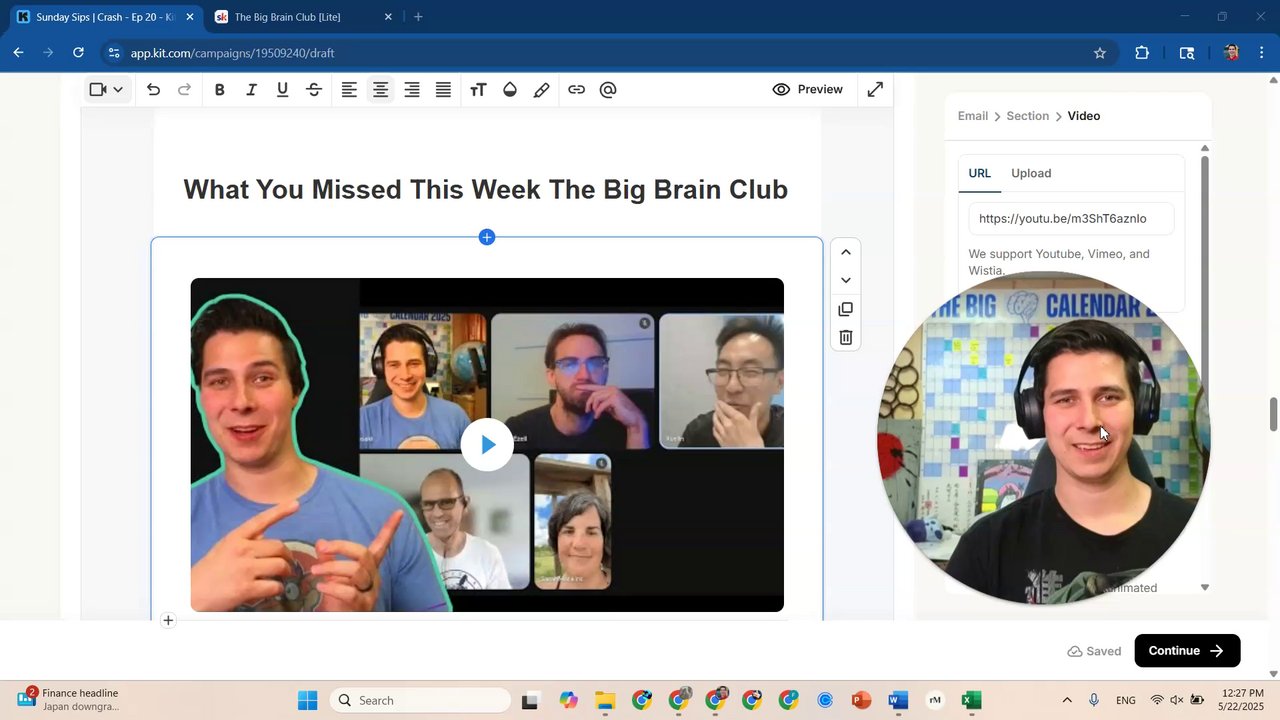1280x720 pixels.
Task: Click the address bar URL
Action: [x=232, y=53]
